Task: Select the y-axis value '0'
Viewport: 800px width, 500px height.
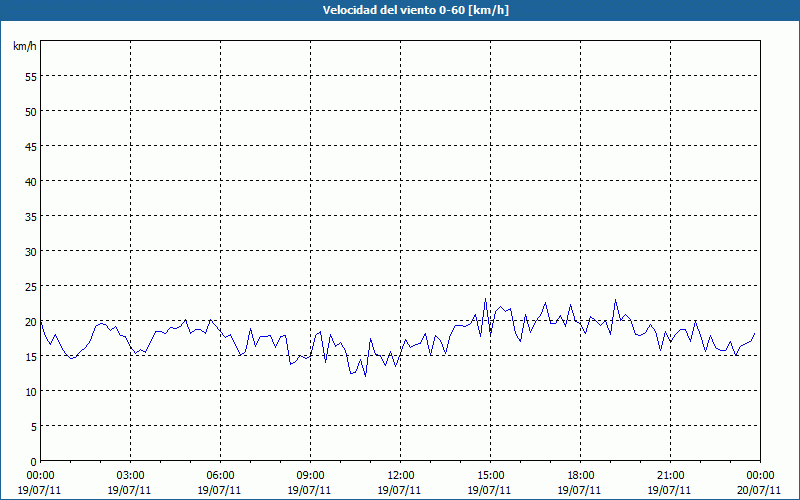Action: (x=33, y=462)
